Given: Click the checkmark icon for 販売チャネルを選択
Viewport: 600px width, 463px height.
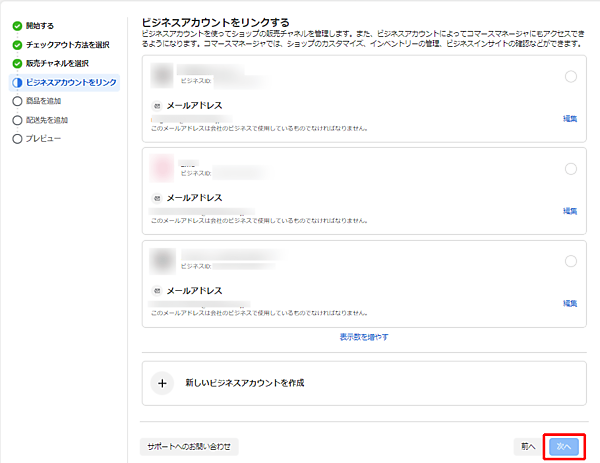Looking at the screenshot, I should (x=17, y=63).
